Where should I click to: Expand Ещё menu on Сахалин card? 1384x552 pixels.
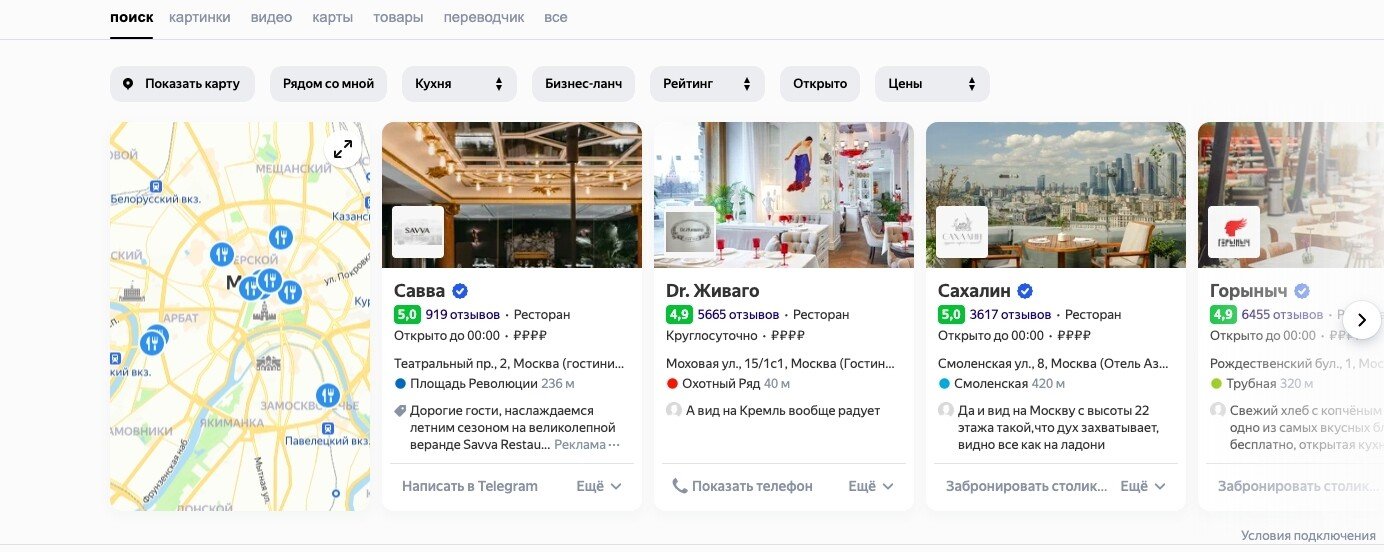[1143, 486]
